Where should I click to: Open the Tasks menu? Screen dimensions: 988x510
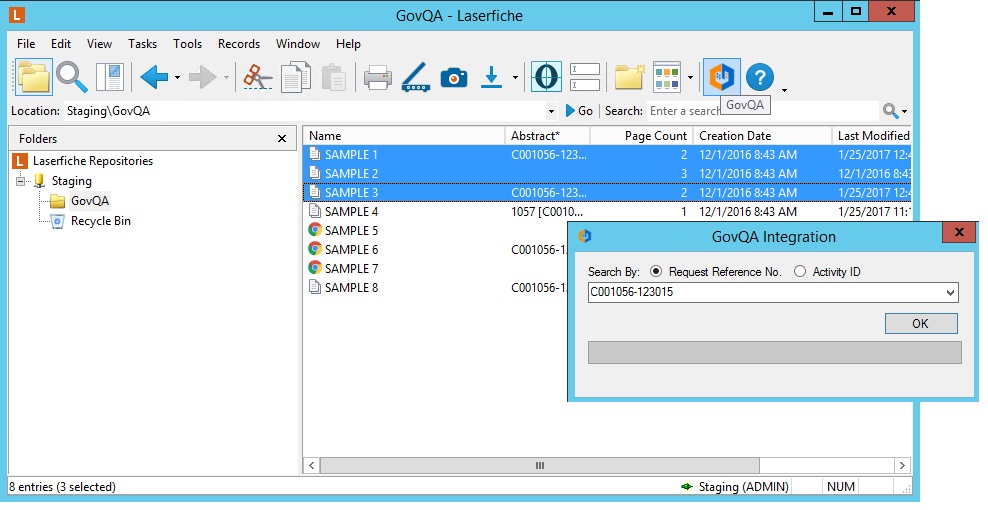point(142,43)
